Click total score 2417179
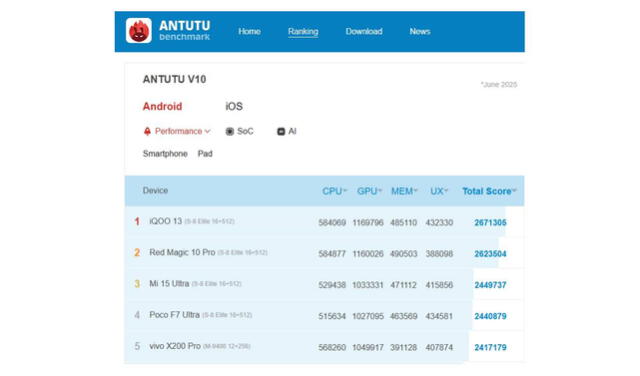The height and width of the screenshot is (376, 640). coord(490,347)
